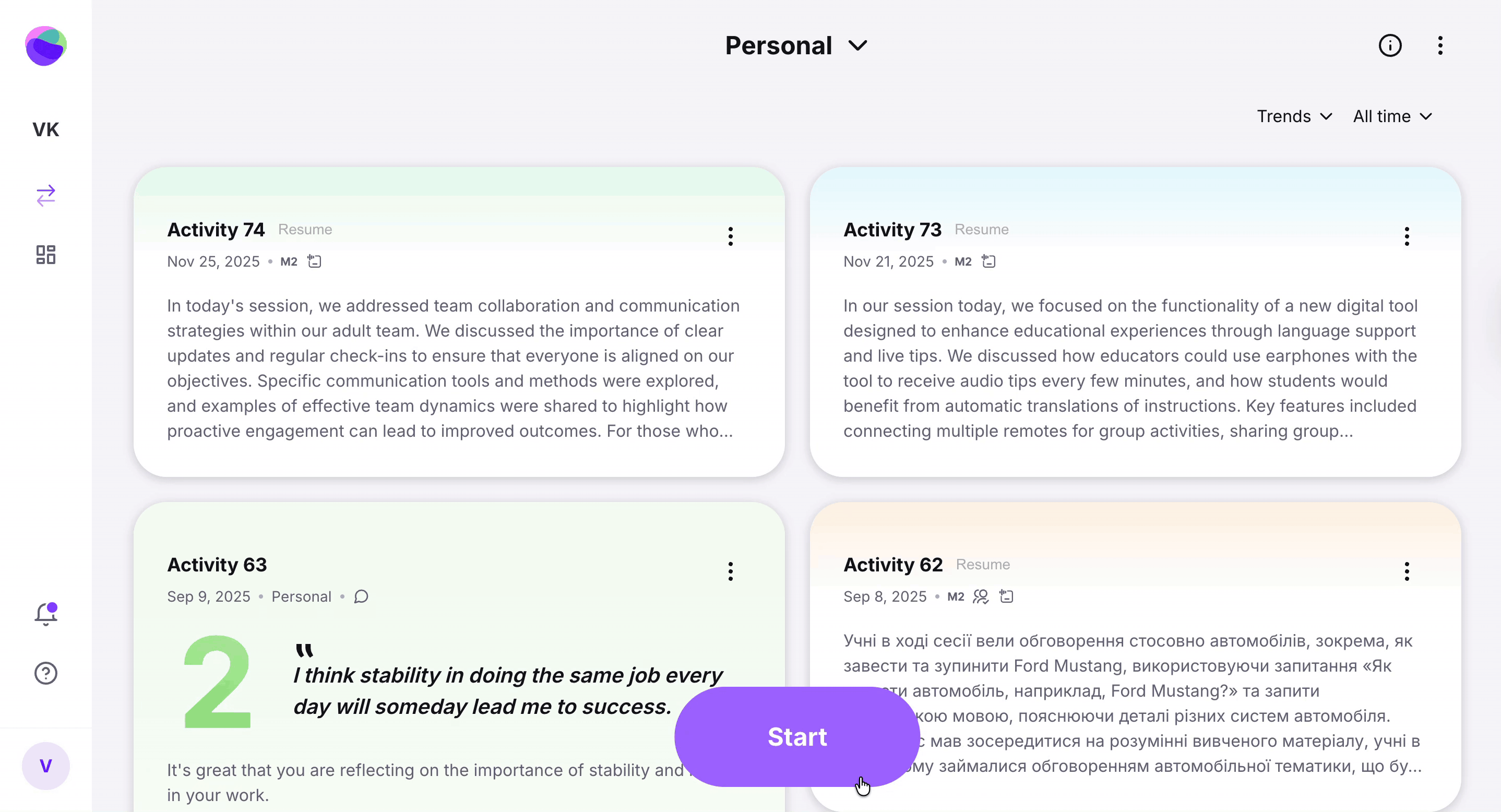Screen dimensions: 1501x812
Task: Open Activity 63 options menu
Action: [730, 571]
